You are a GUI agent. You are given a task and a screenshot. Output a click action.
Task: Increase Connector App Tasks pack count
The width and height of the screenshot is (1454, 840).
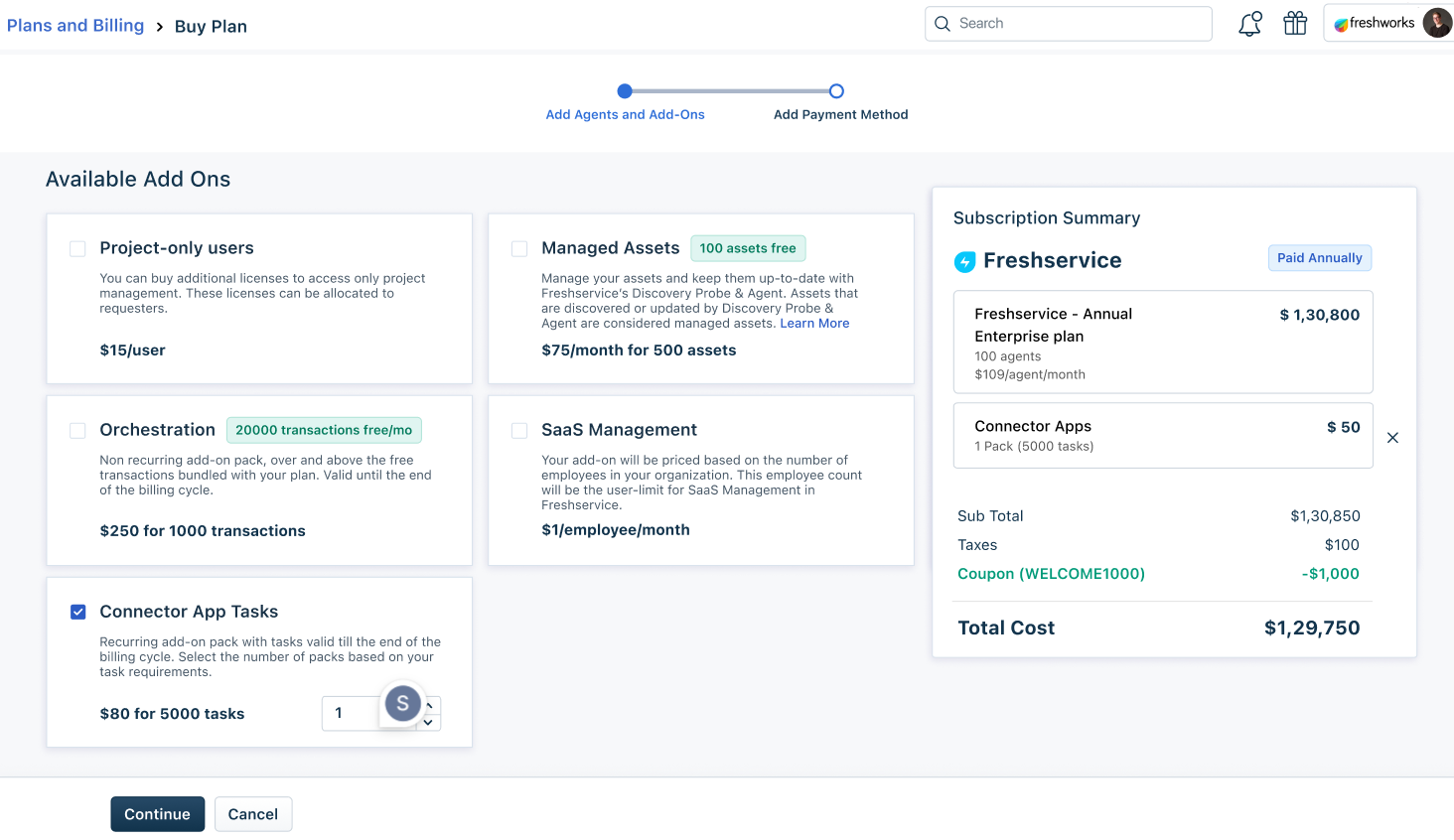[429, 705]
